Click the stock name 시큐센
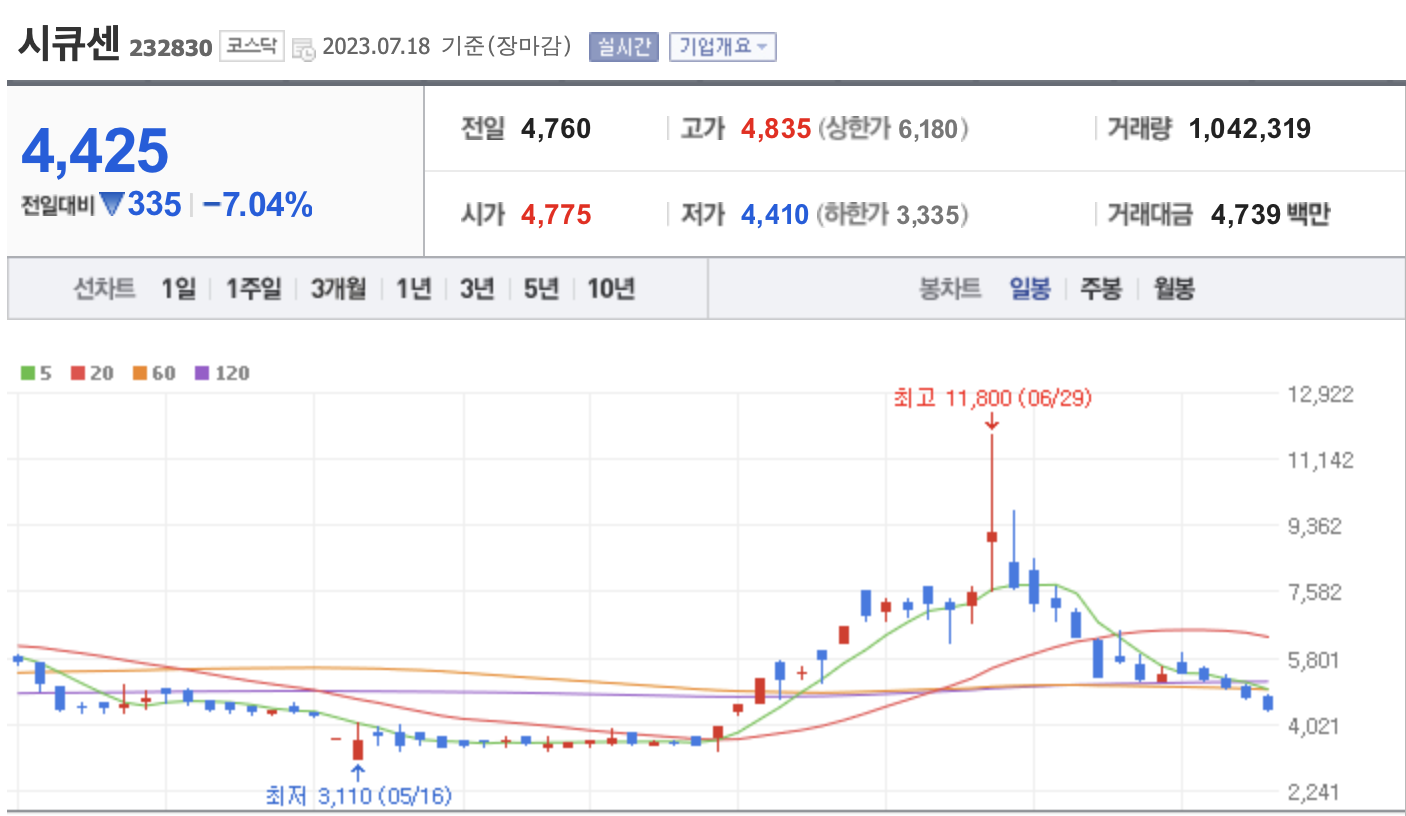Screen dimensions: 1406x816 point(69,42)
